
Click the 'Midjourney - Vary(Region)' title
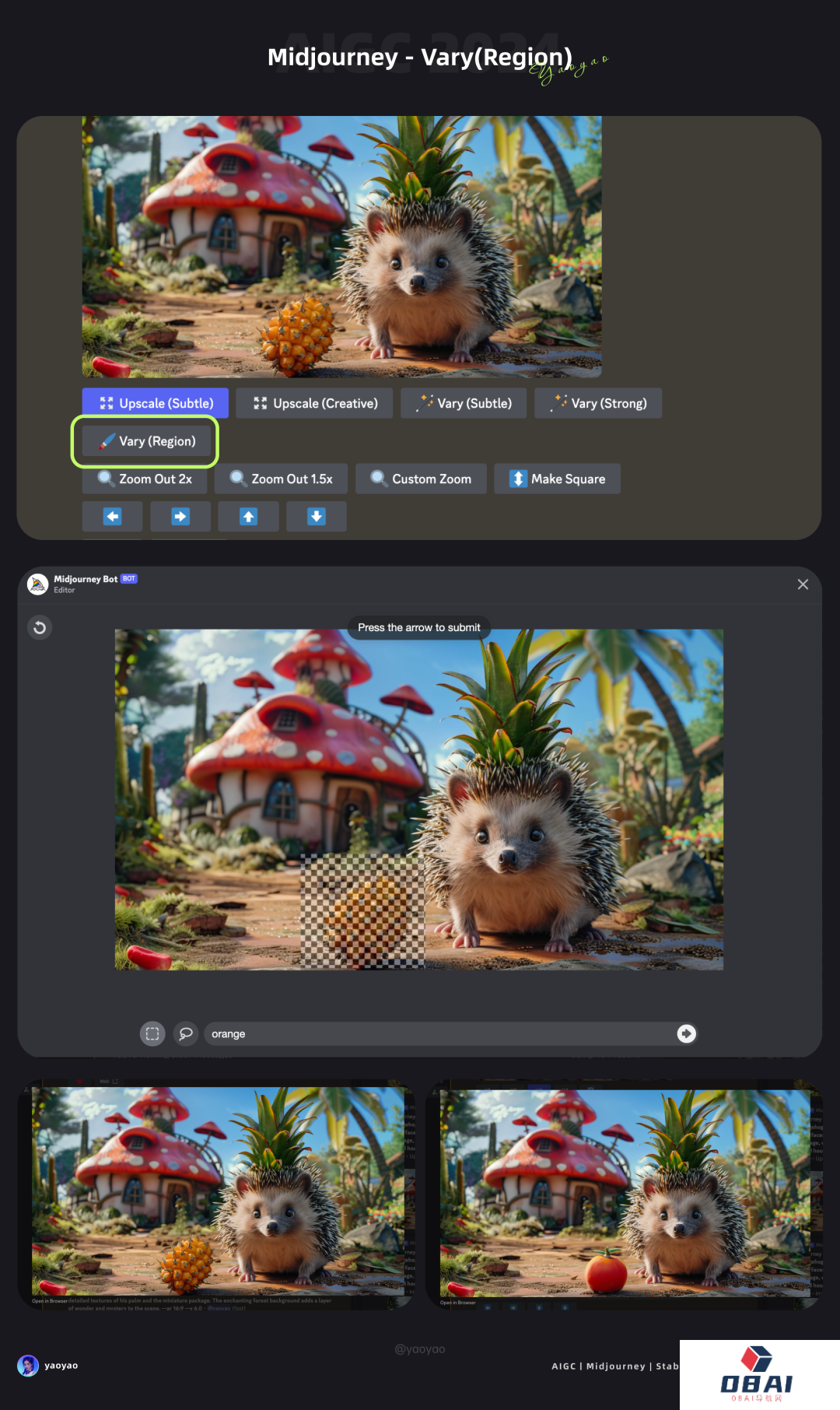[x=420, y=57]
